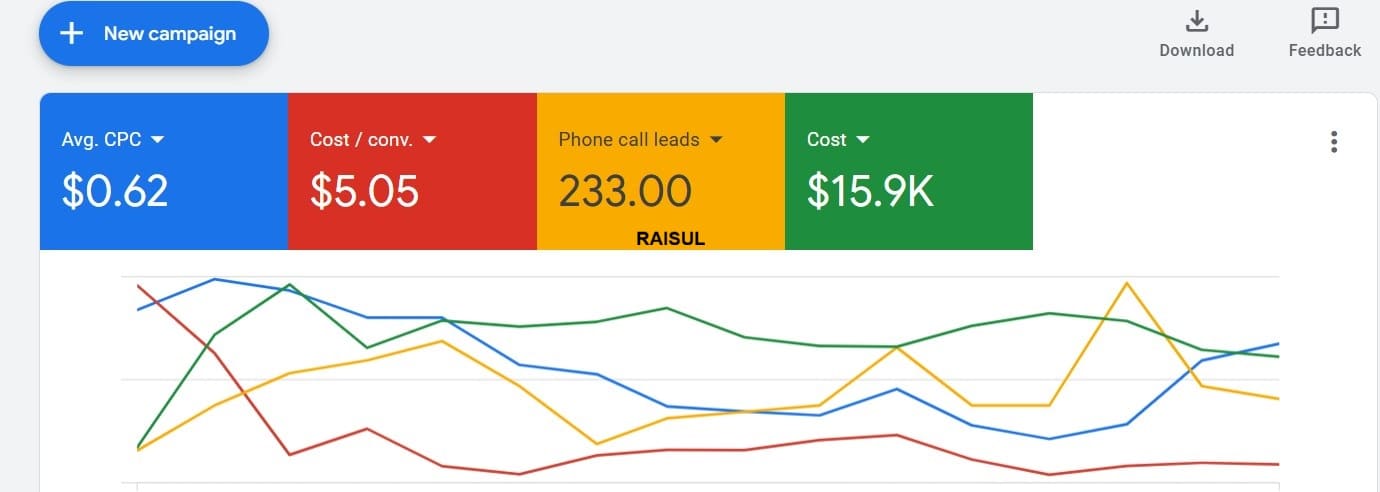Viewport: 1380px width, 492px height.
Task: Click the Download text label
Action: [1196, 50]
